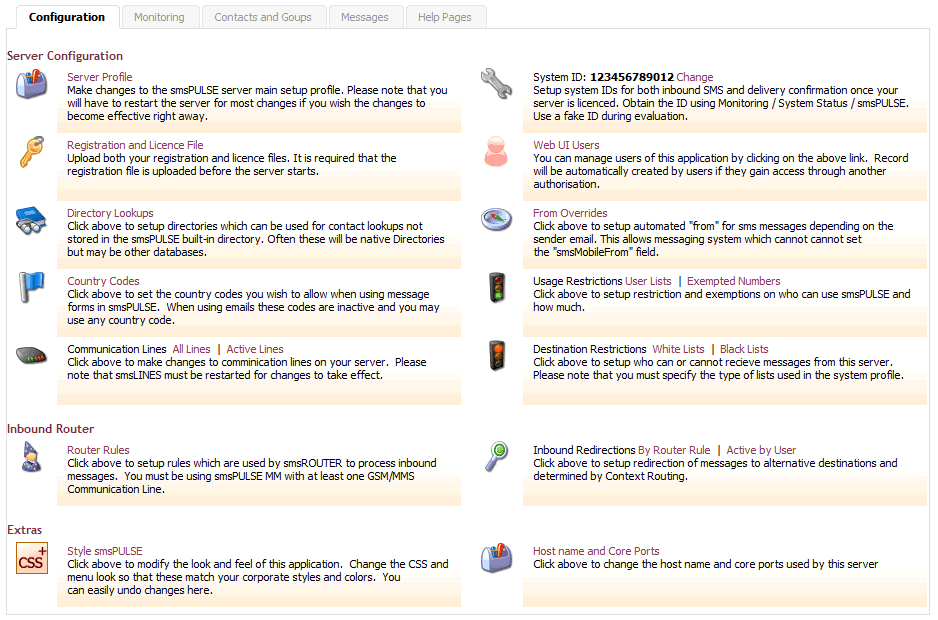Click the Communication Lines label

point(117,349)
